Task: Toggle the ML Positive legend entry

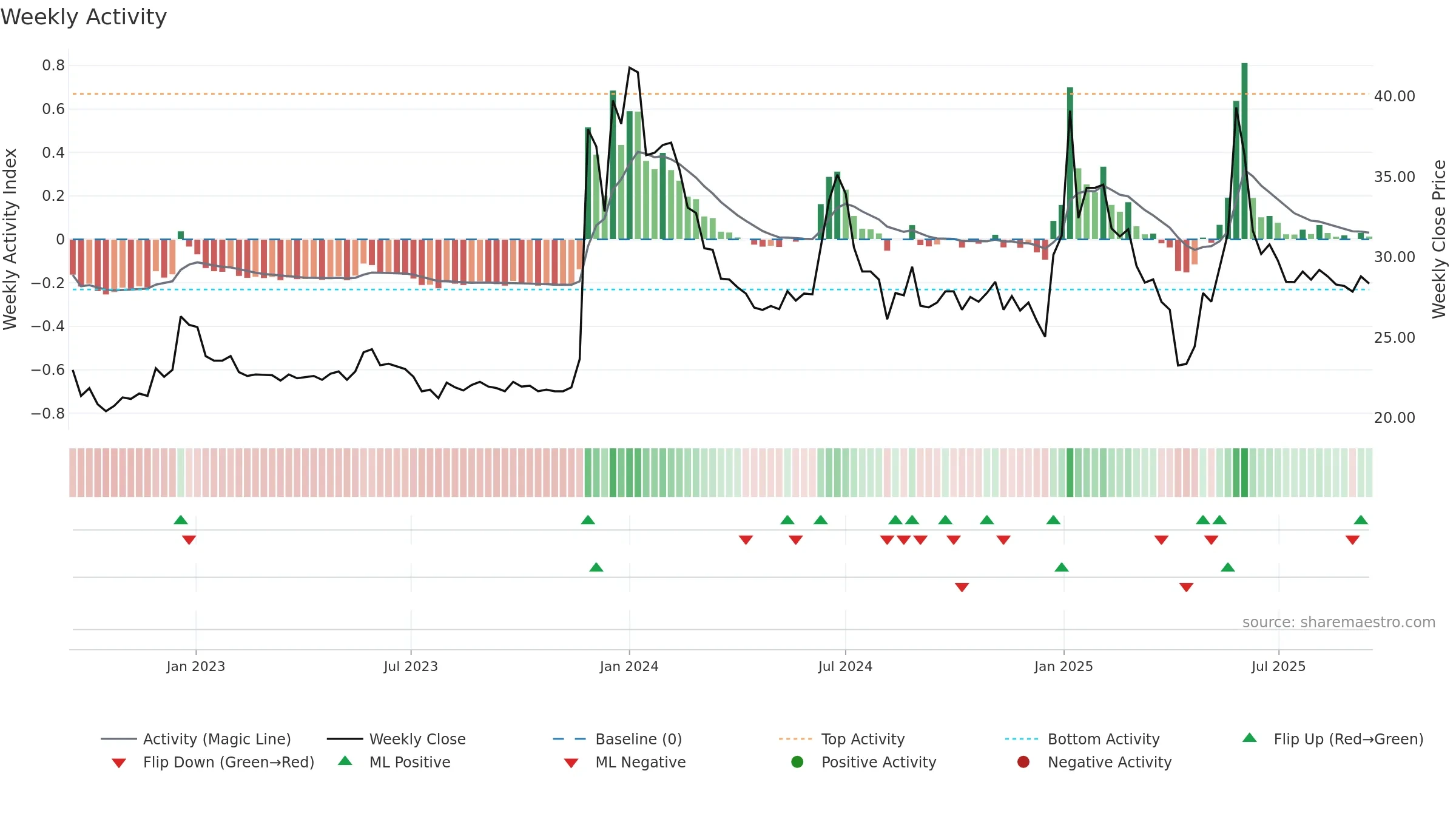Action: click(x=394, y=762)
